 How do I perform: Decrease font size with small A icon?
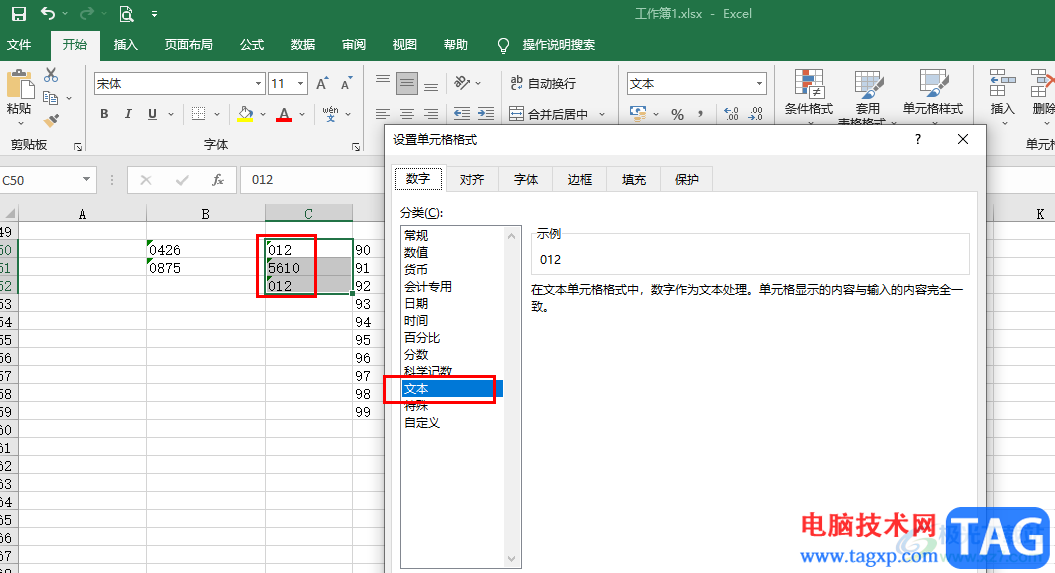347,83
